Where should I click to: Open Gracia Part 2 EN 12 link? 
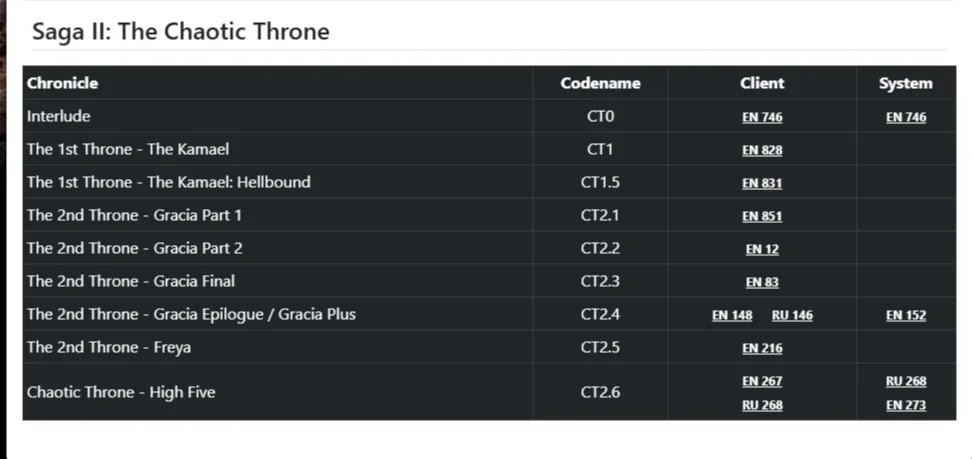(762, 249)
